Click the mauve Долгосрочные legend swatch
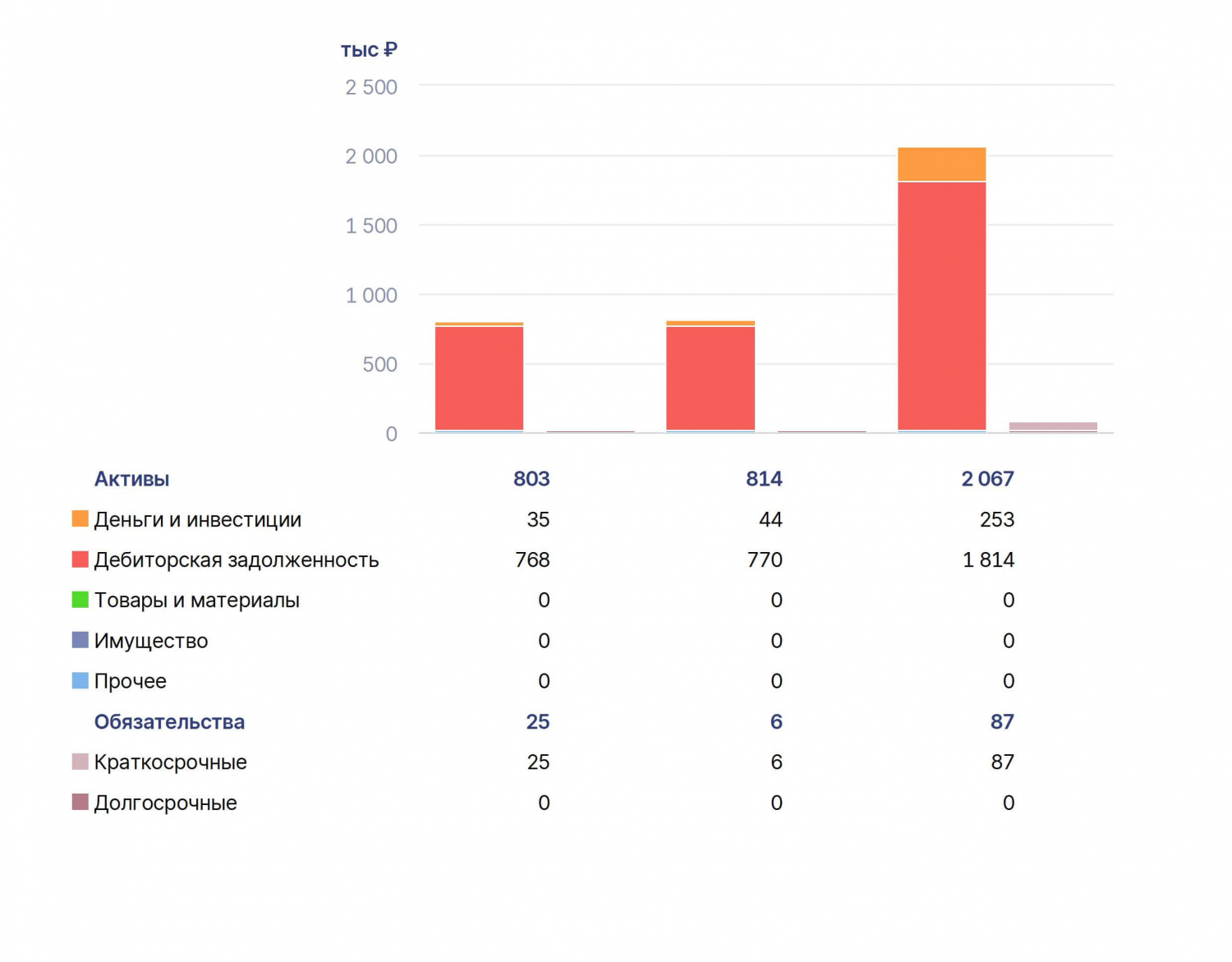This screenshot has width=1232, height=962. [80, 802]
